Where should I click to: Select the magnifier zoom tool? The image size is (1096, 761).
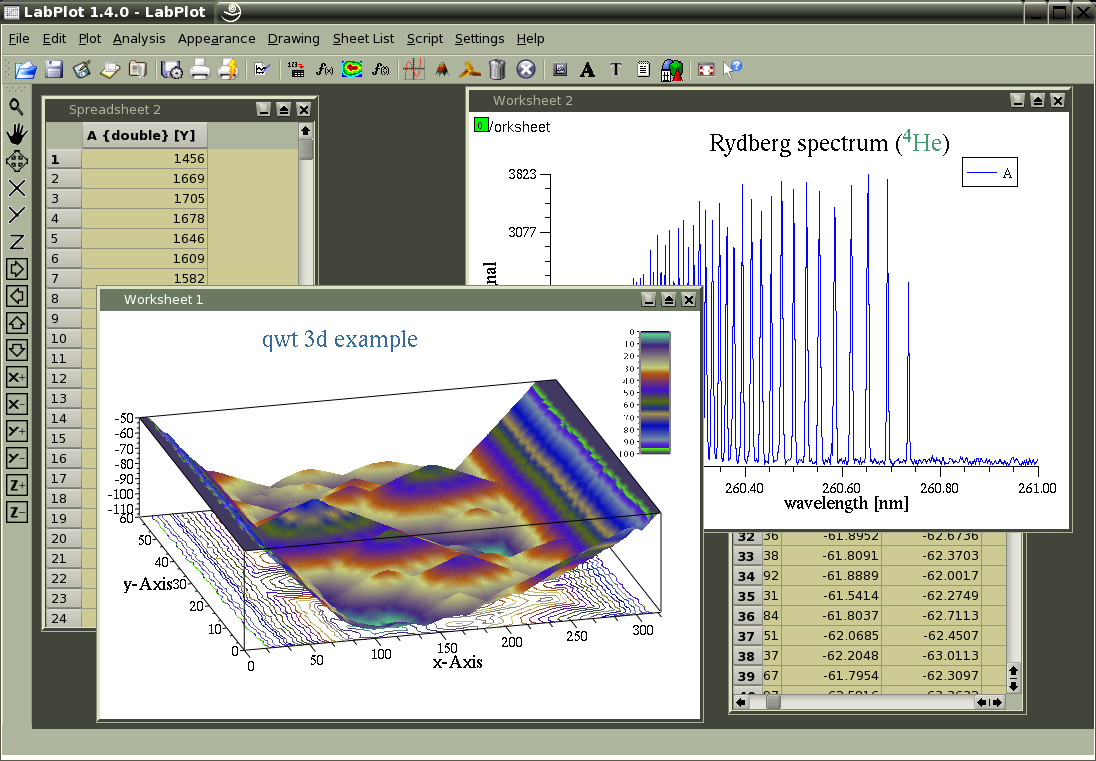point(17,106)
